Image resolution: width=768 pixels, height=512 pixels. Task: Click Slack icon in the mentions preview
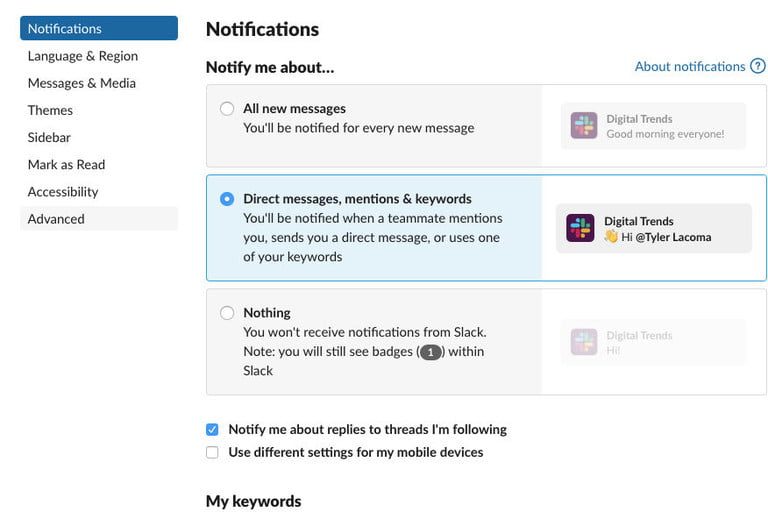580,228
